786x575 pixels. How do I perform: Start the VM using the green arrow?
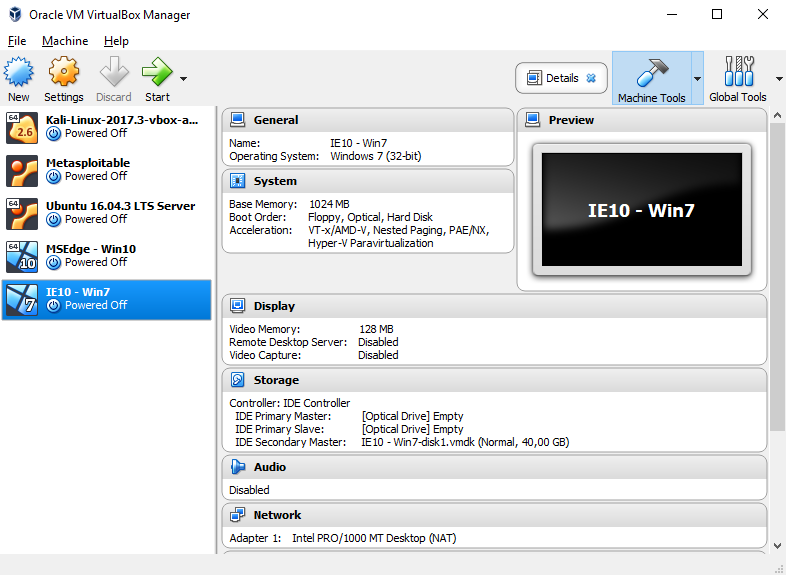157,72
